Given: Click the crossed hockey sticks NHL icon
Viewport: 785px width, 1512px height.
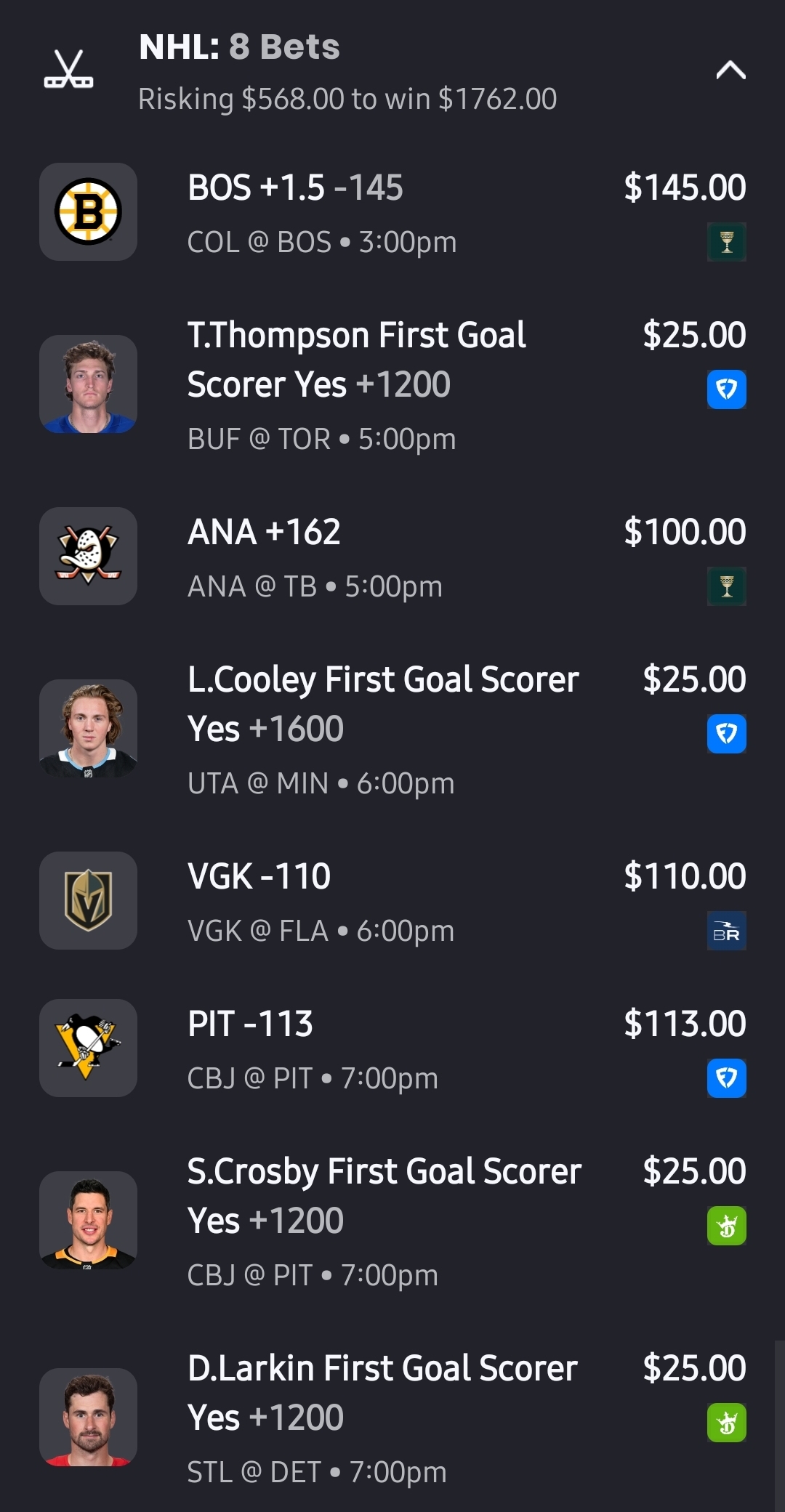Looking at the screenshot, I should coord(68,70).
